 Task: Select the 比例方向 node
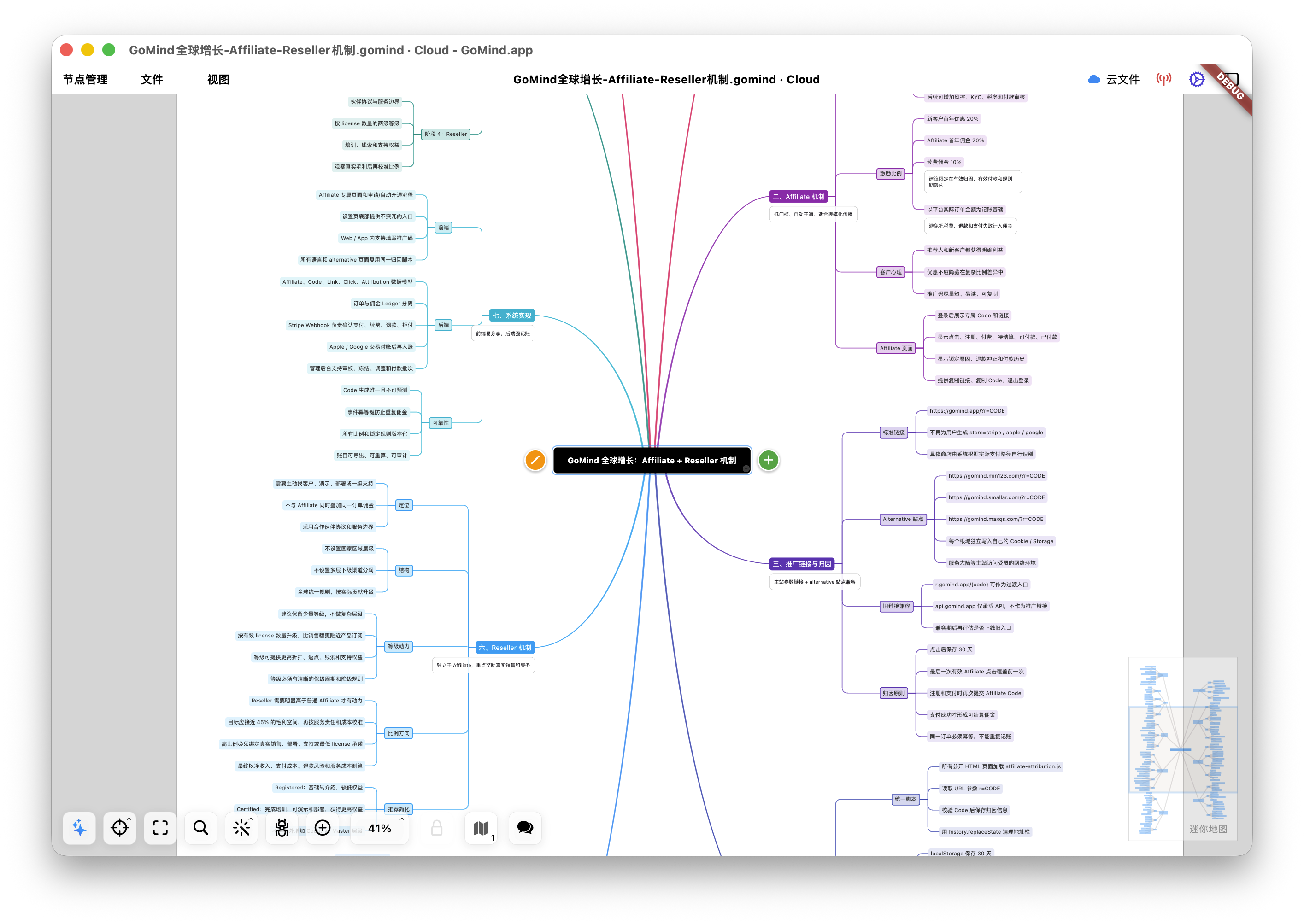tap(399, 733)
